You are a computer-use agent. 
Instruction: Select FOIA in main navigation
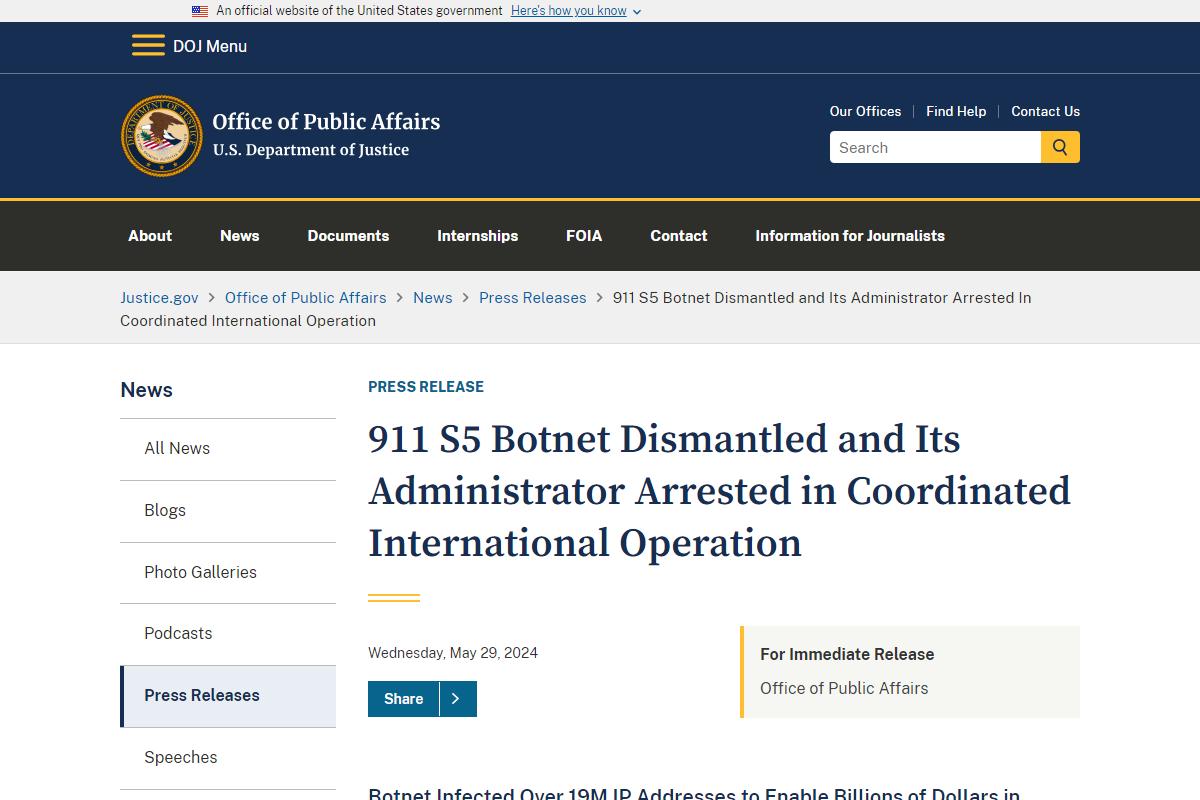(584, 236)
